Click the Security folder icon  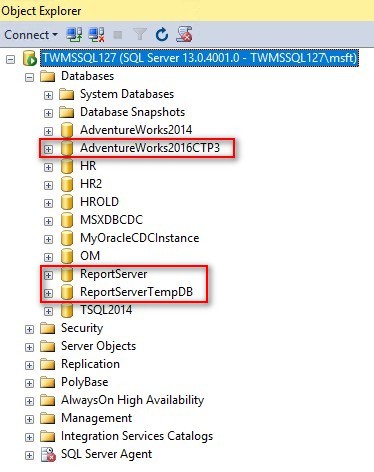tap(47, 328)
